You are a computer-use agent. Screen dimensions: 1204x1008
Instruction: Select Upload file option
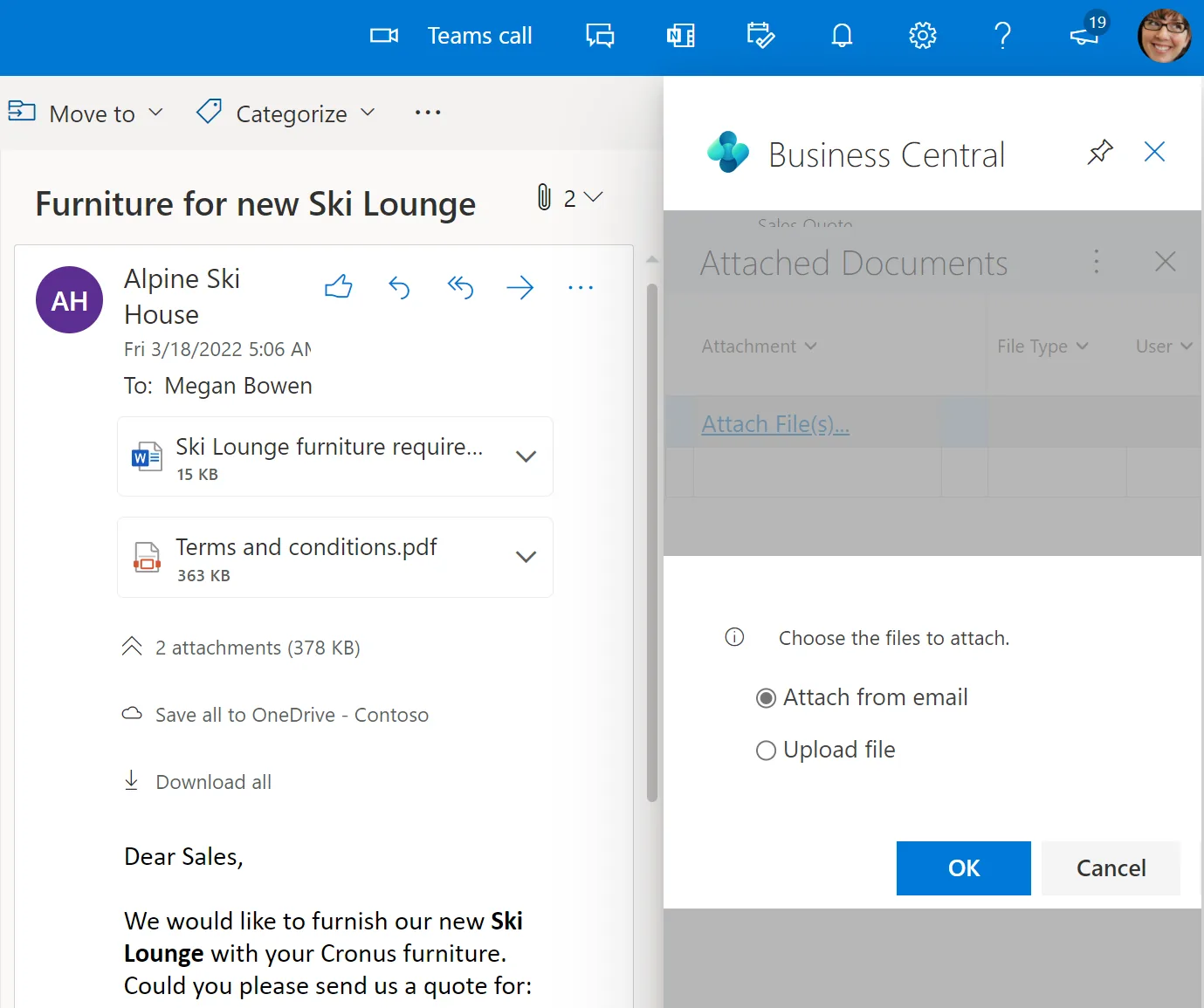point(766,751)
